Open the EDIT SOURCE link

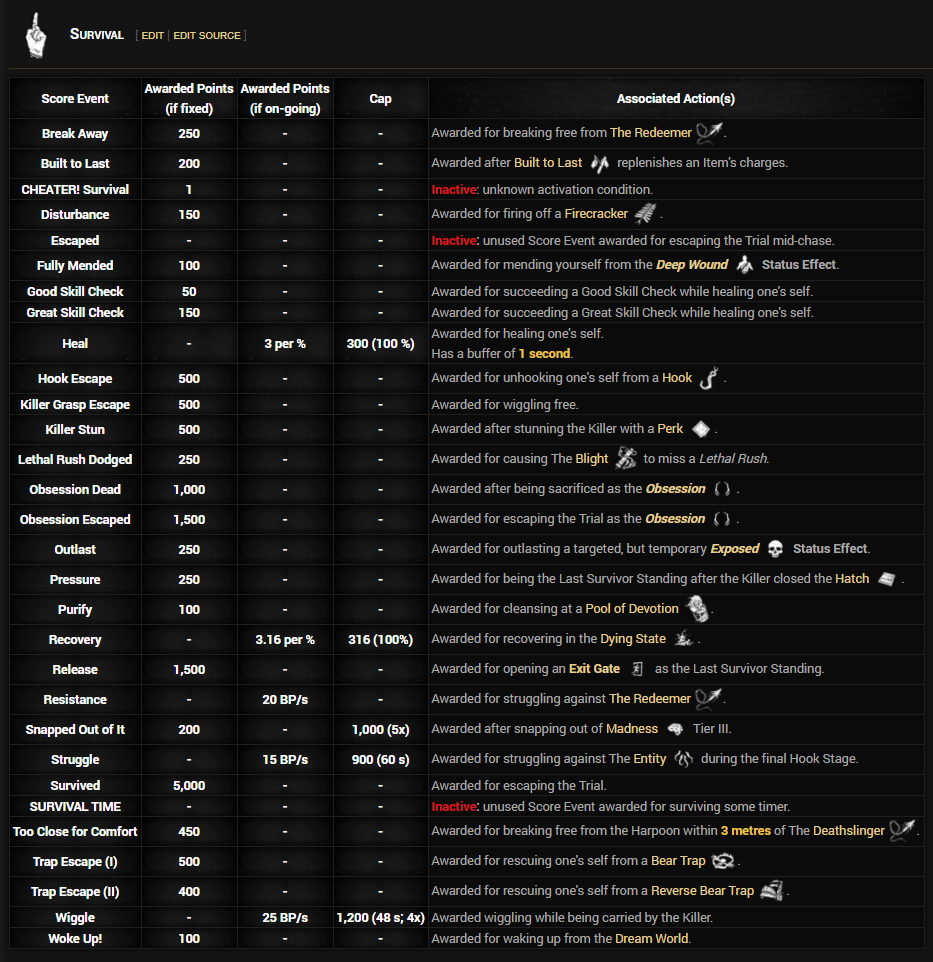click(x=207, y=36)
